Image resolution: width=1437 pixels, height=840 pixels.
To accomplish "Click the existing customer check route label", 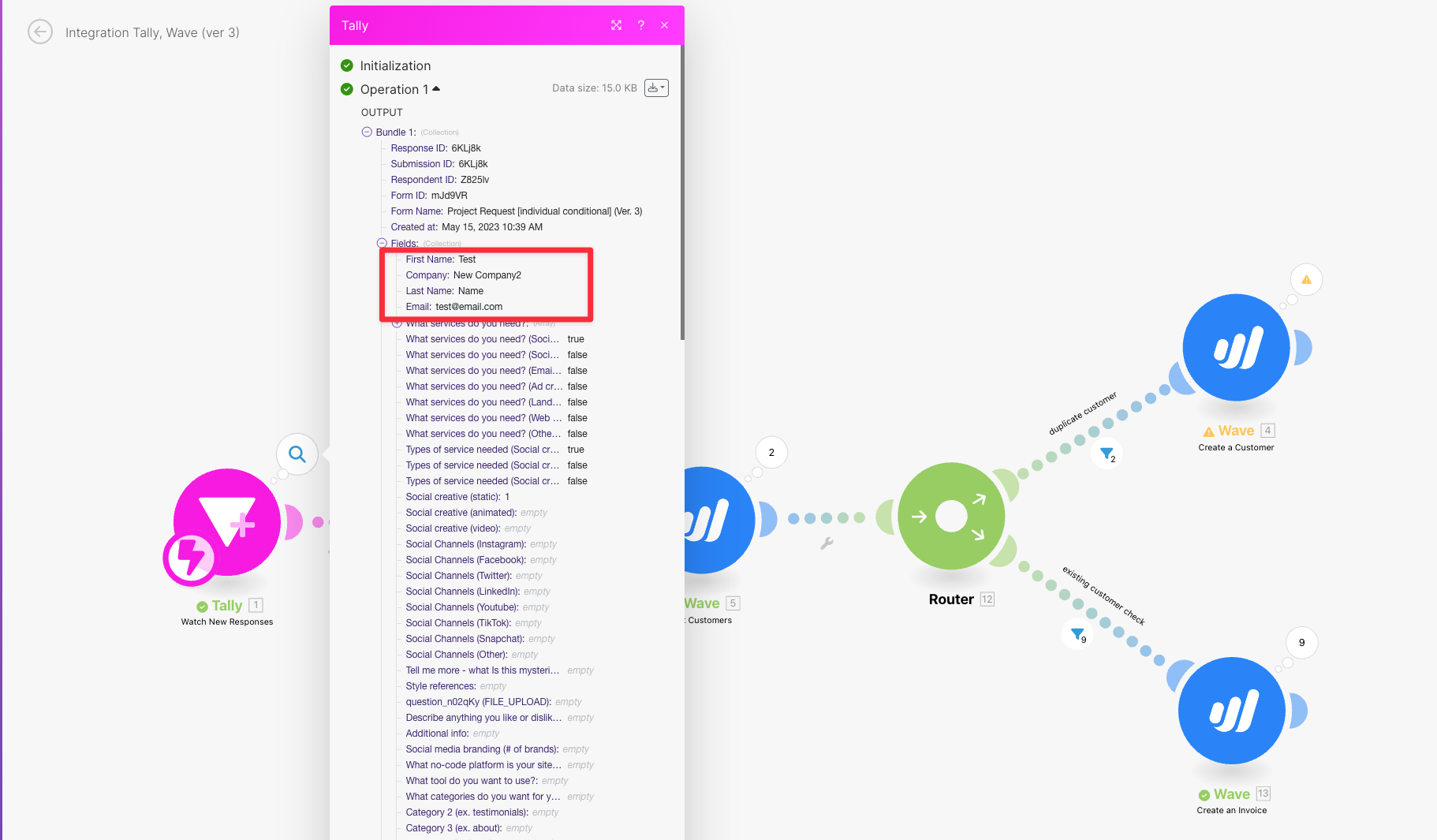I will (1103, 595).
